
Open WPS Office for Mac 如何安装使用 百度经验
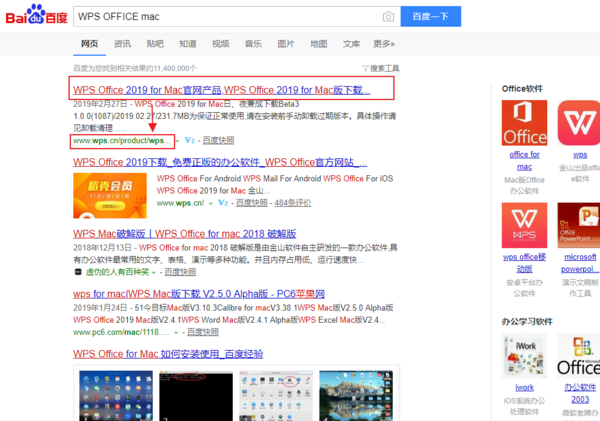click(168, 354)
